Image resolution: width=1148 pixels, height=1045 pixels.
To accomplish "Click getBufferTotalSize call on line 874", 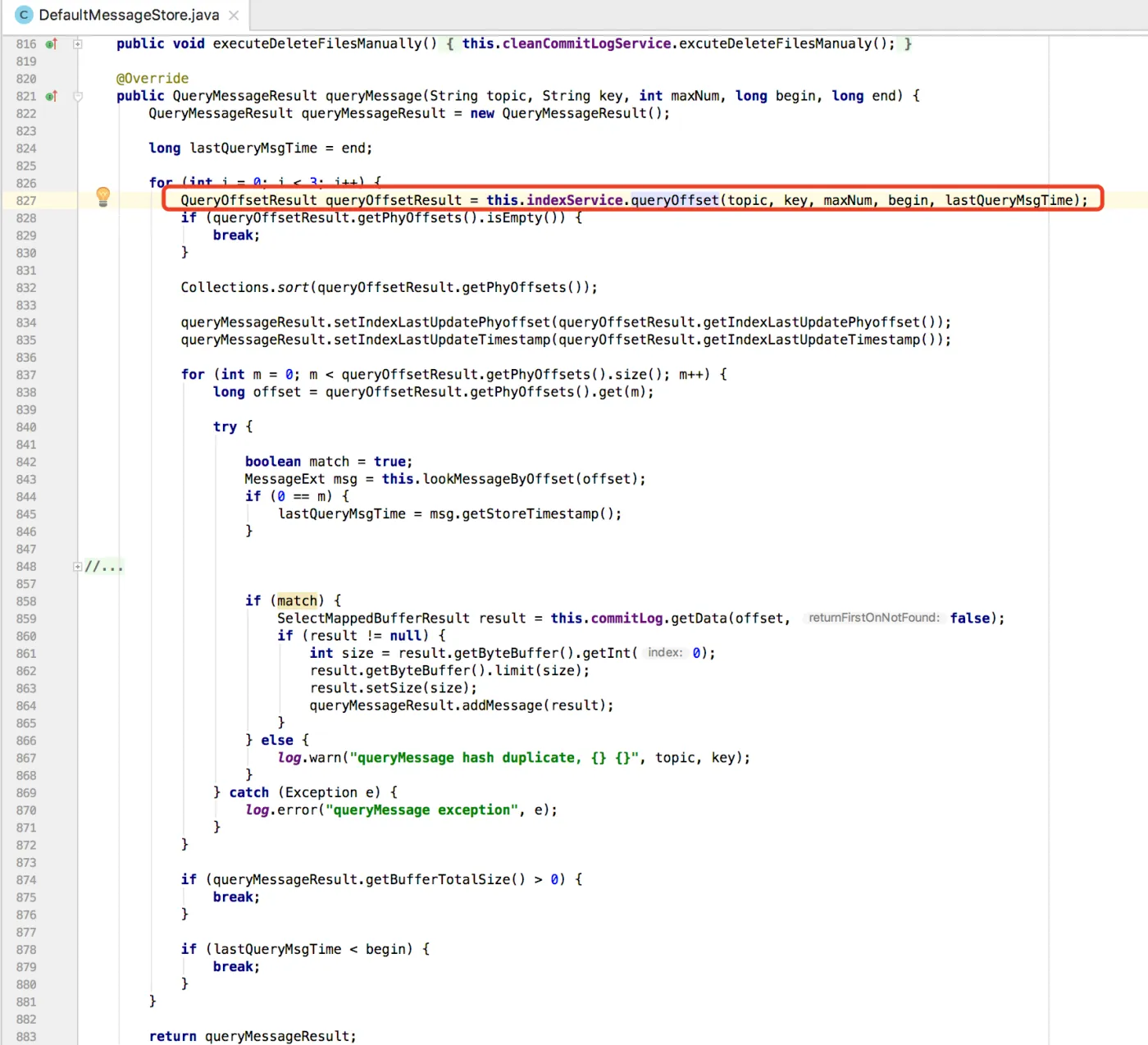I will click(x=438, y=879).
